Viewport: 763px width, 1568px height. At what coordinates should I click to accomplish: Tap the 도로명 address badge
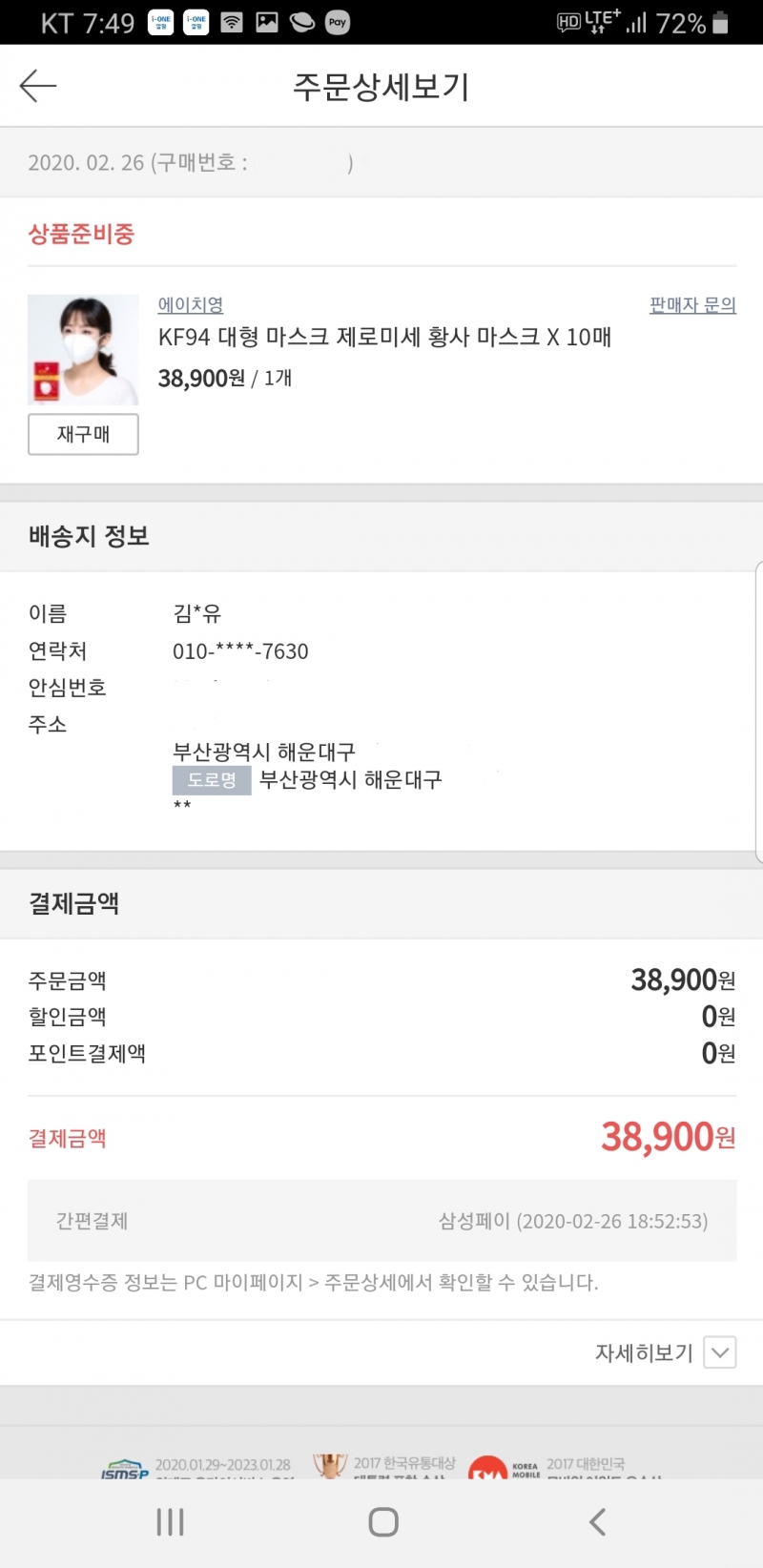click(x=212, y=780)
